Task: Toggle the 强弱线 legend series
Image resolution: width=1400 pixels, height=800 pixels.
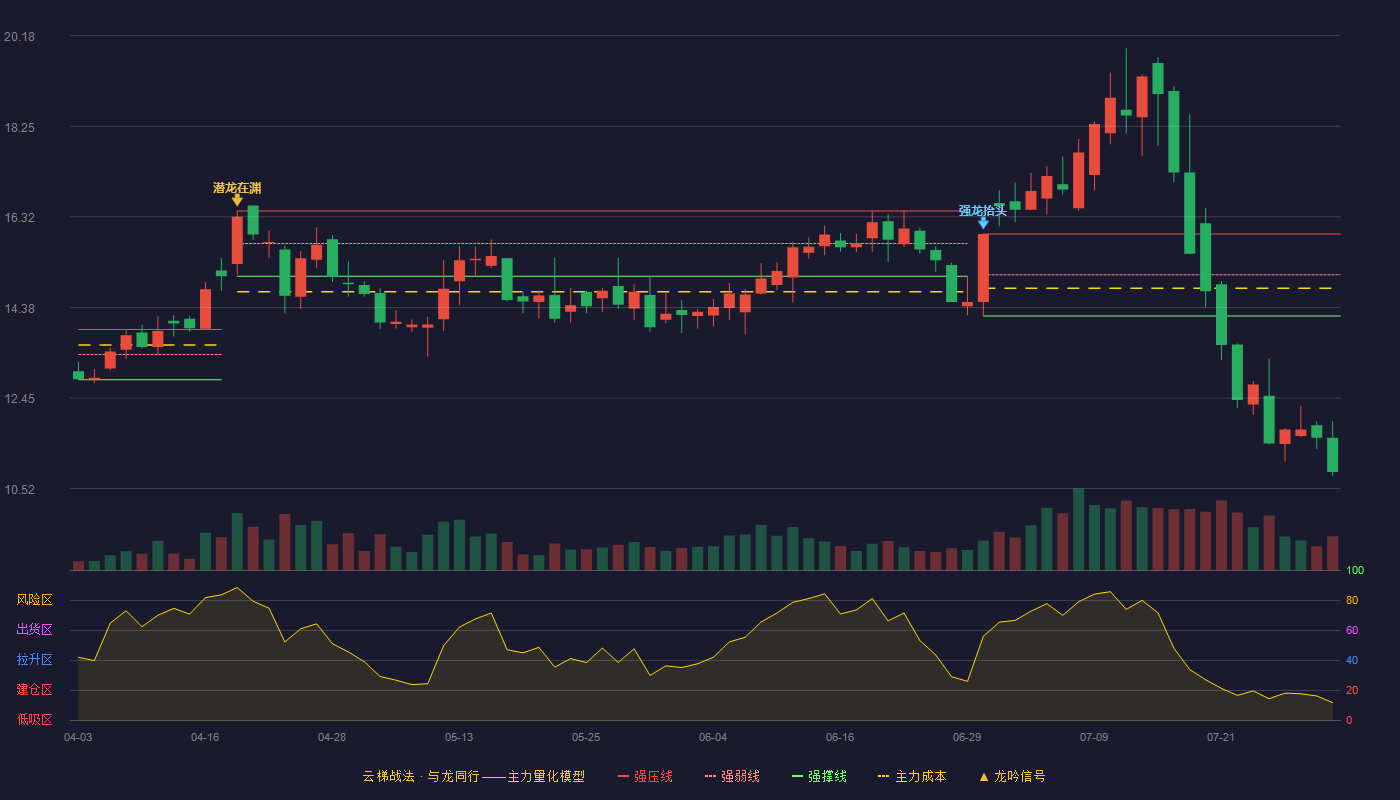Action: (732, 776)
